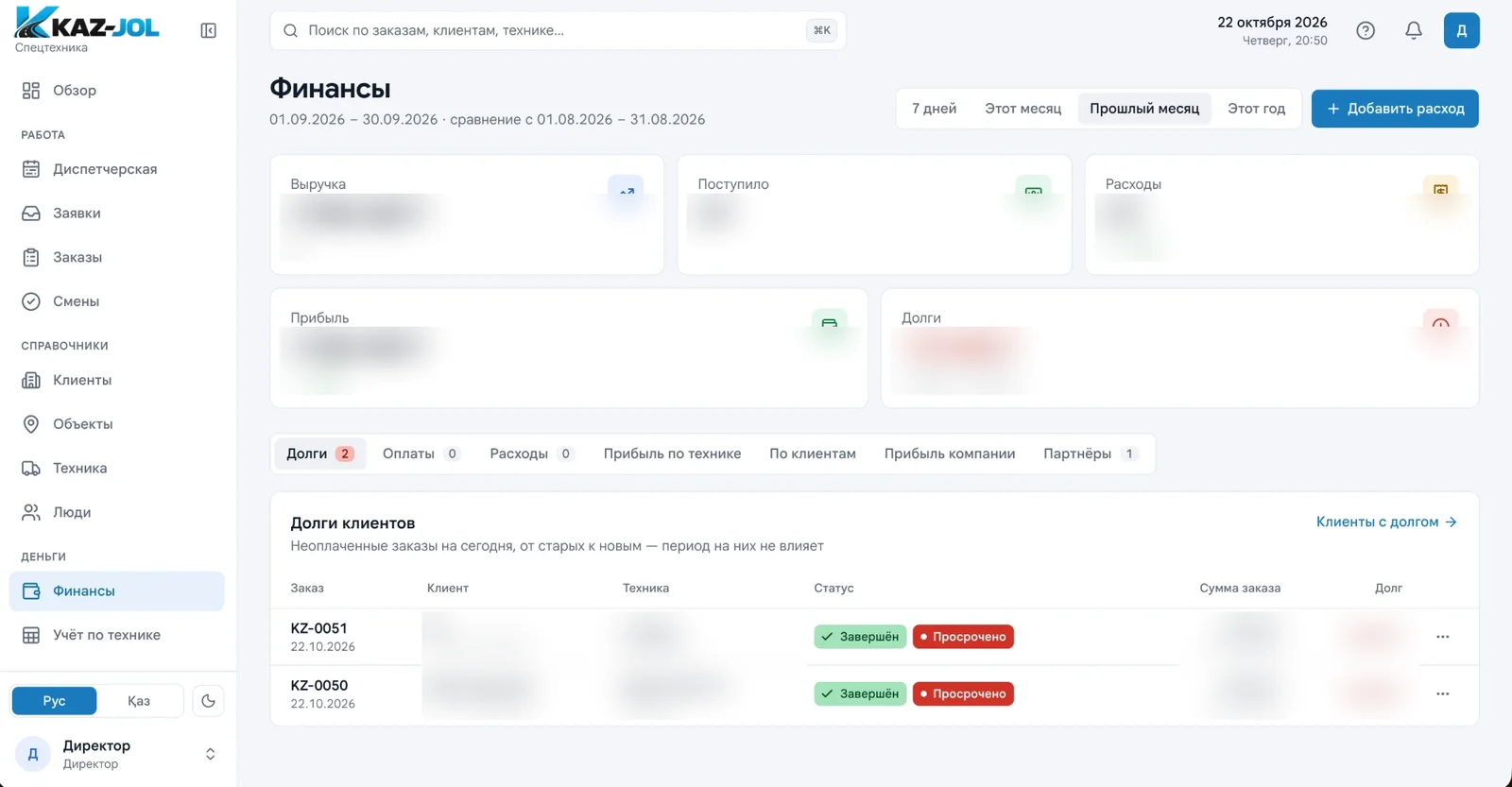Open Заказы in the sidebar
1512x787 pixels.
click(117, 257)
